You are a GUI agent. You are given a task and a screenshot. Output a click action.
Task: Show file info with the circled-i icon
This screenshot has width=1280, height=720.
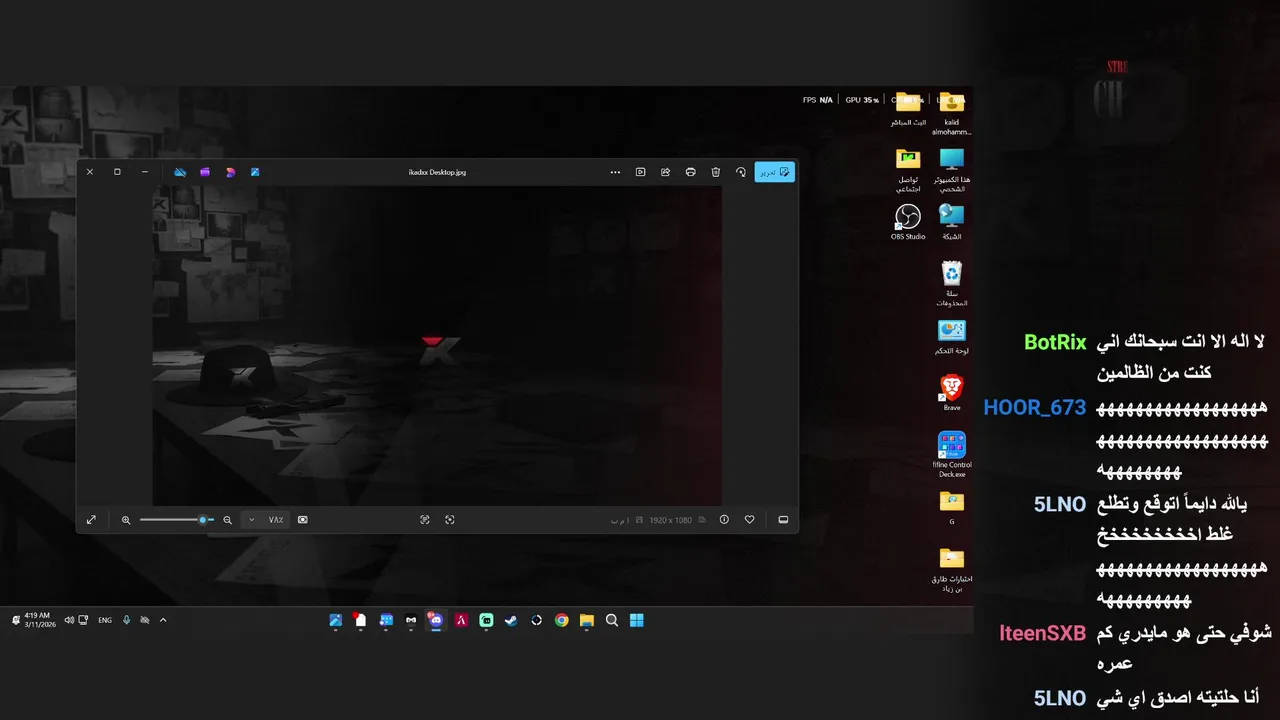(724, 520)
